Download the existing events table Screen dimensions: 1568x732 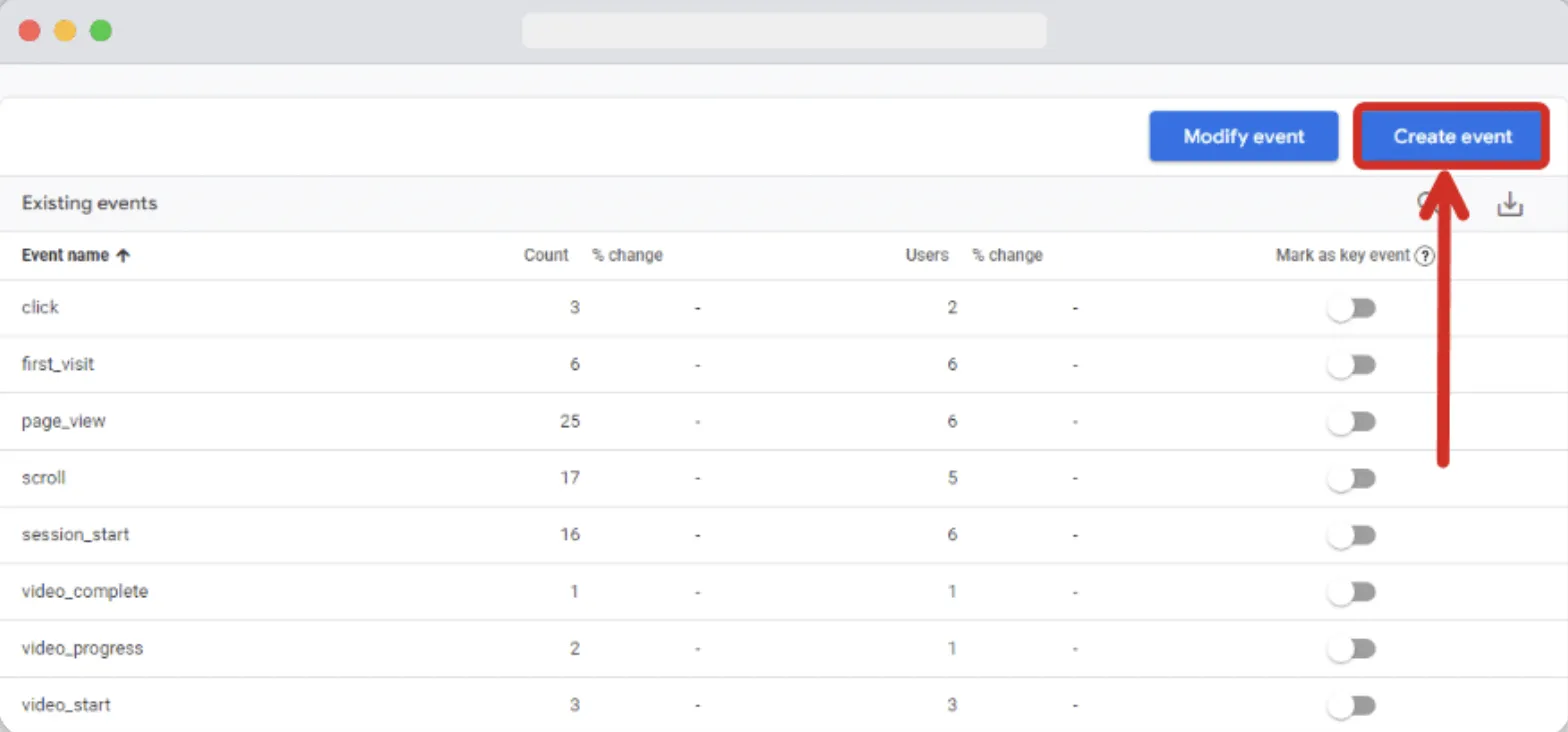tap(1509, 204)
